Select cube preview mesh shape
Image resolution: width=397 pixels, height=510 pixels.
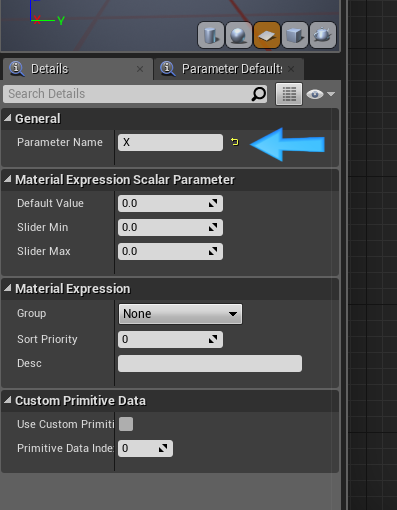tap(295, 35)
